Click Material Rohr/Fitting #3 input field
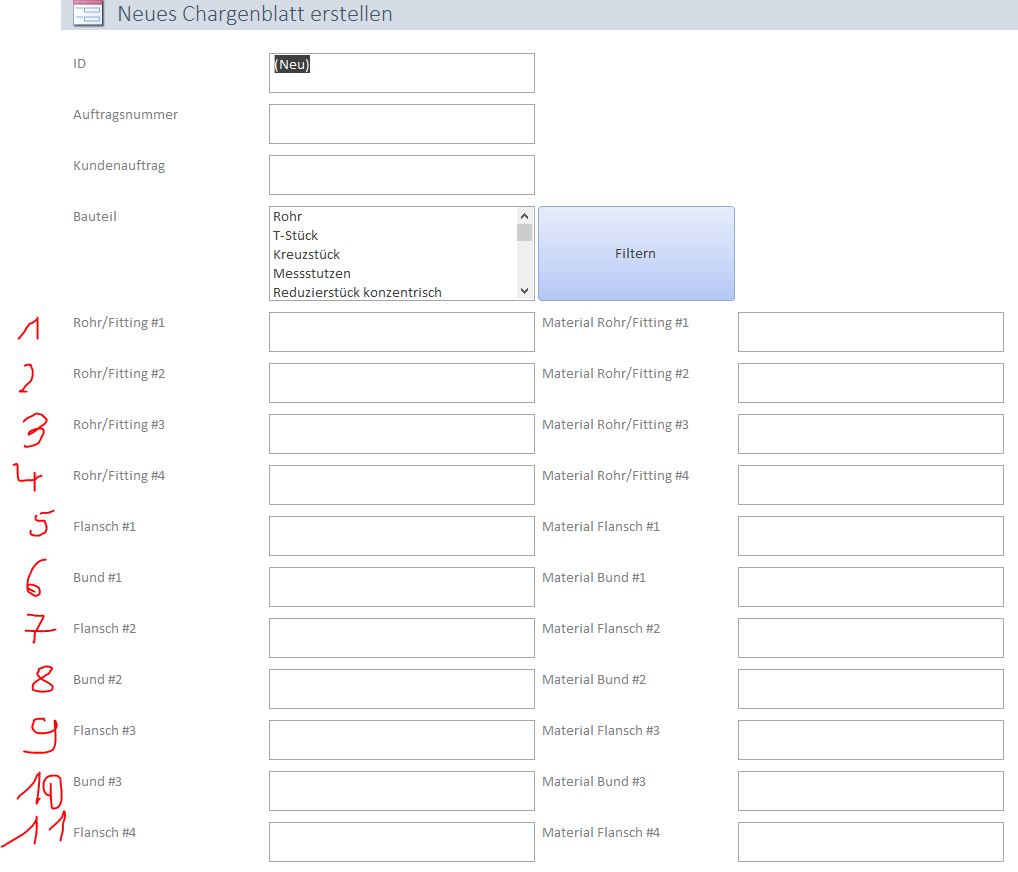1018x872 pixels. tap(871, 434)
